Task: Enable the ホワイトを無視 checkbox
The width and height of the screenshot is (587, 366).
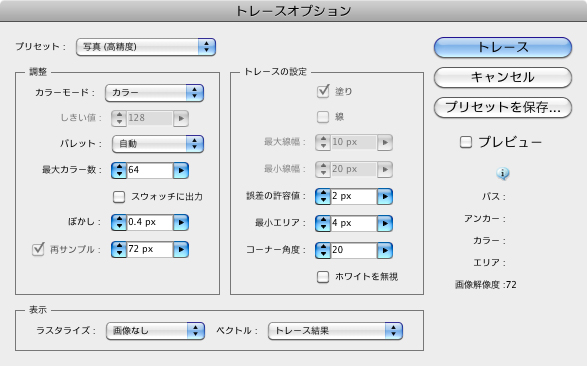Action: point(323,277)
